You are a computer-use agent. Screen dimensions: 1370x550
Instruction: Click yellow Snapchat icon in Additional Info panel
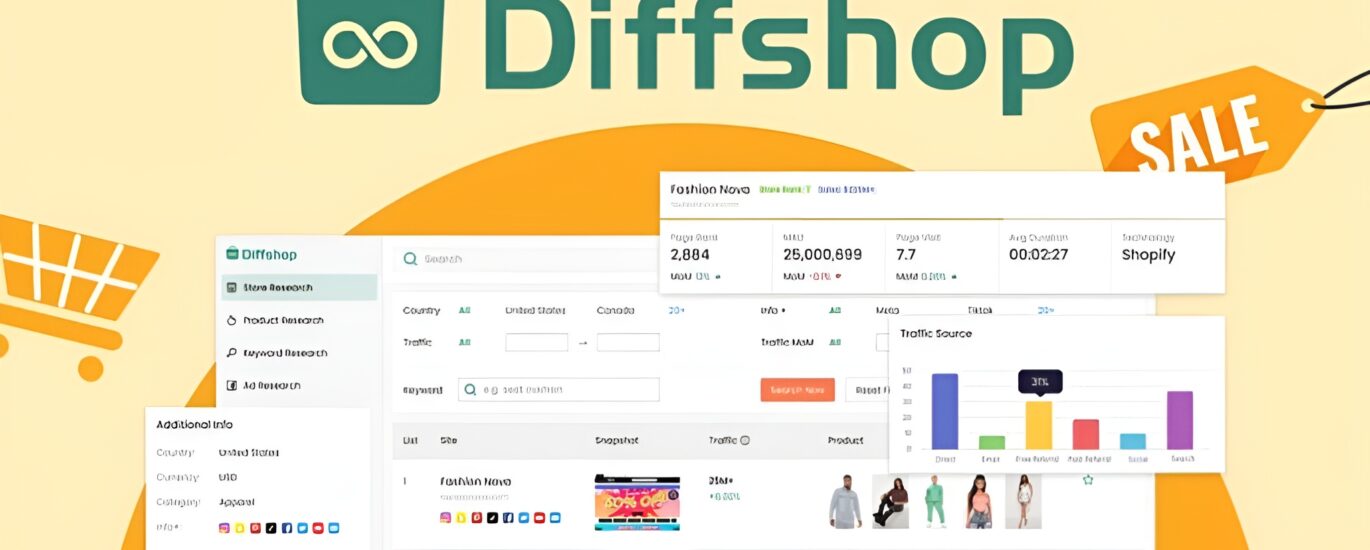click(240, 527)
